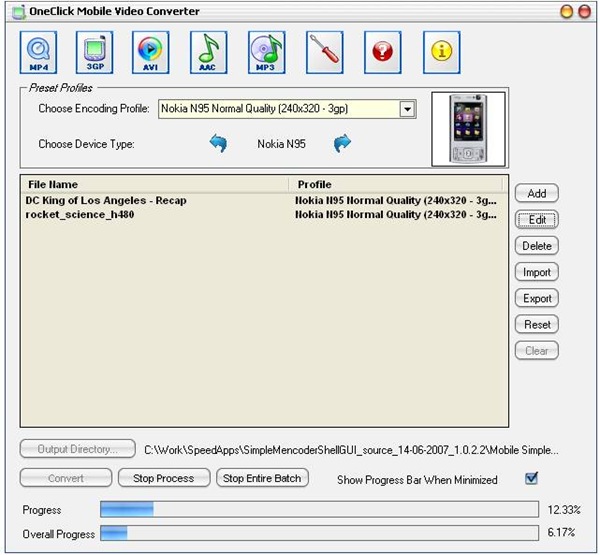Click the Nokia N95 phone thumbnail
The height and width of the screenshot is (555, 600).
click(x=468, y=129)
